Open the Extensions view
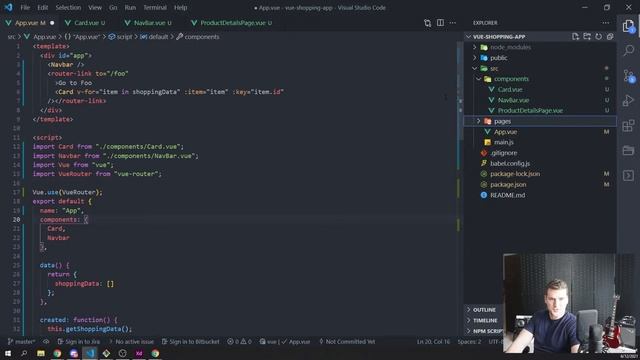Image resolution: width=640 pixels, height=360 pixels. click(x=629, y=125)
